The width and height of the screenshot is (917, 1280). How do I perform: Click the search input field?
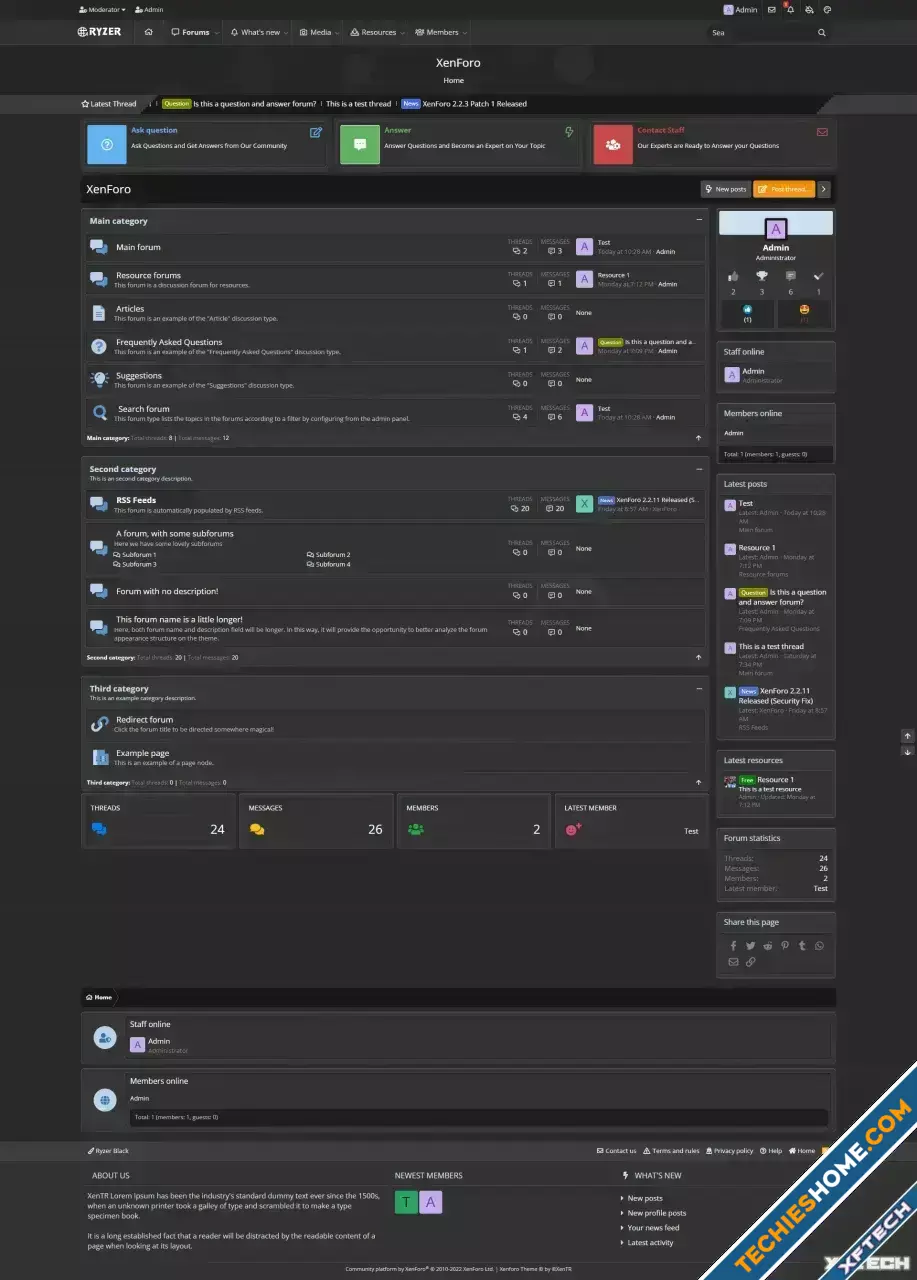tap(761, 33)
